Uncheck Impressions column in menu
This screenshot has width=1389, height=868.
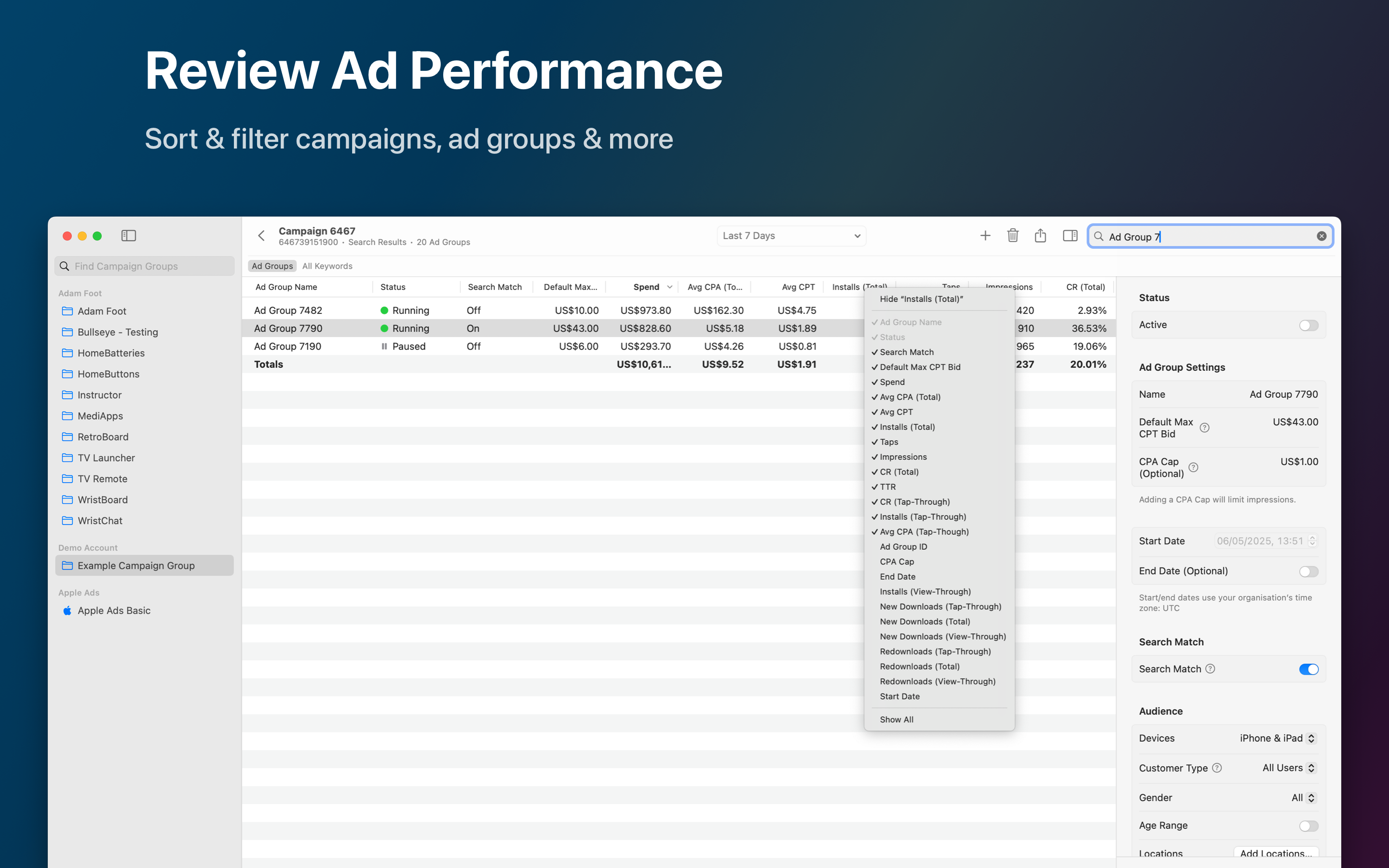click(x=939, y=457)
